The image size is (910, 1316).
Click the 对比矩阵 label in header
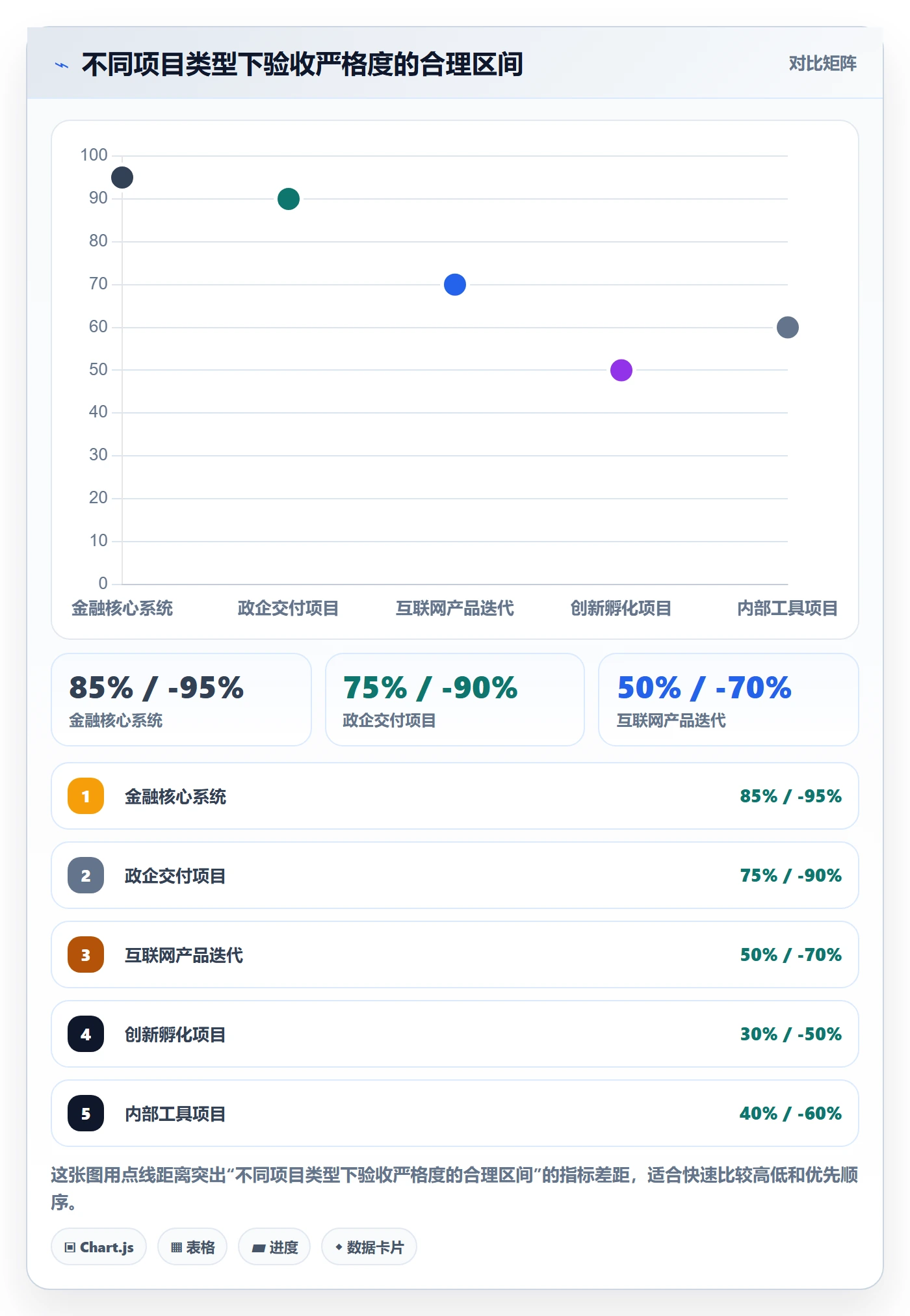pos(822,64)
